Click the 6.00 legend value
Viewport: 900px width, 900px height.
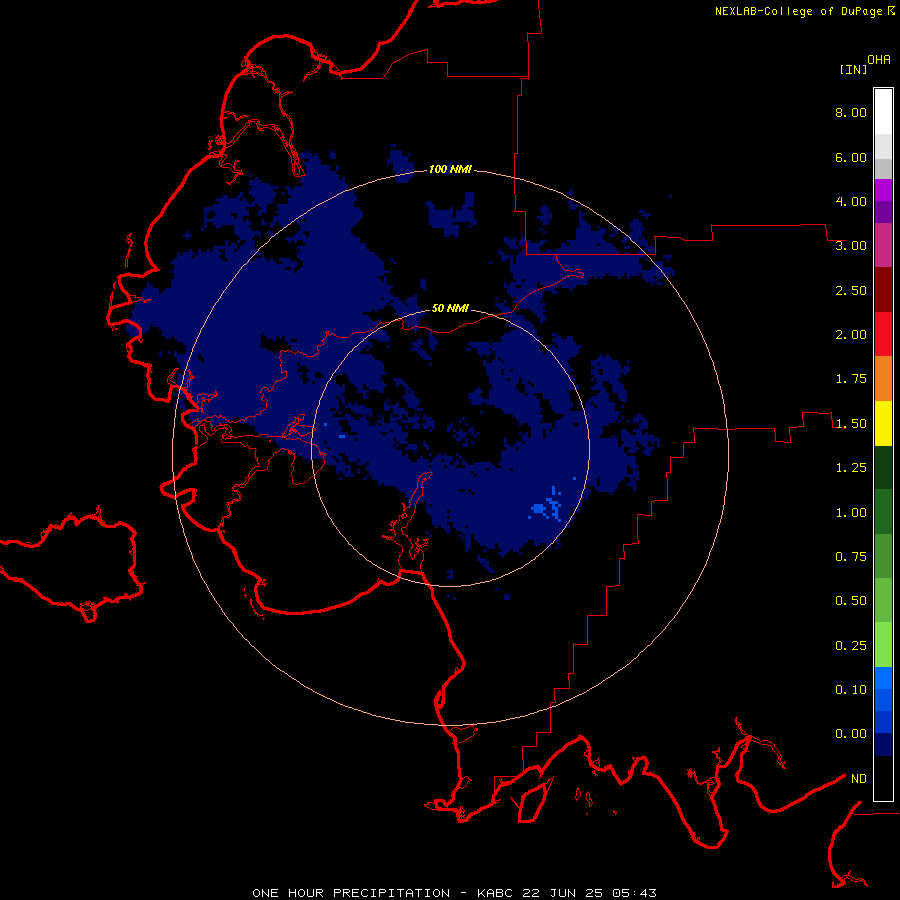(x=851, y=157)
